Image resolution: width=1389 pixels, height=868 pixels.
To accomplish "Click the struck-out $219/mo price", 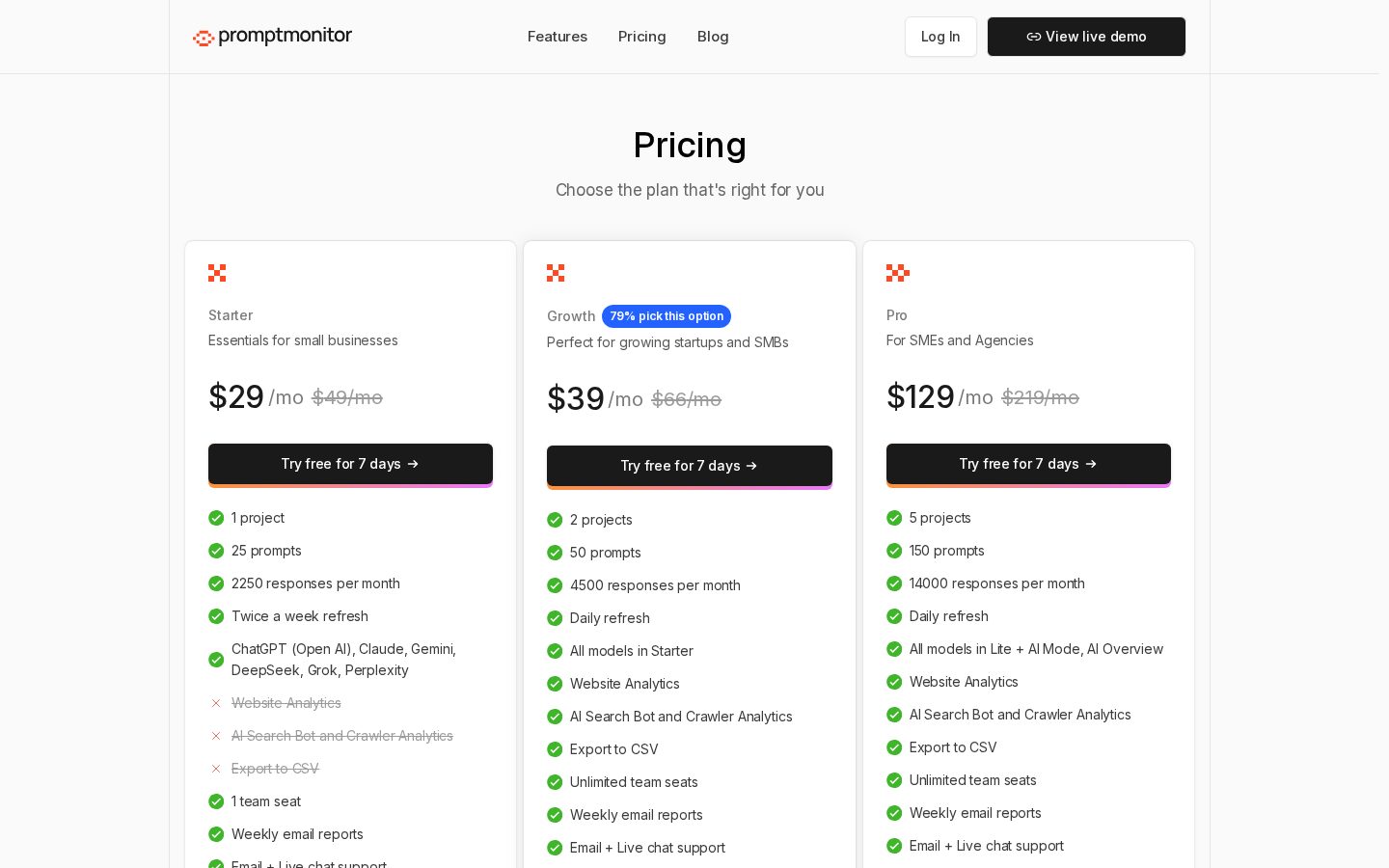I will pyautogui.click(x=1040, y=397).
